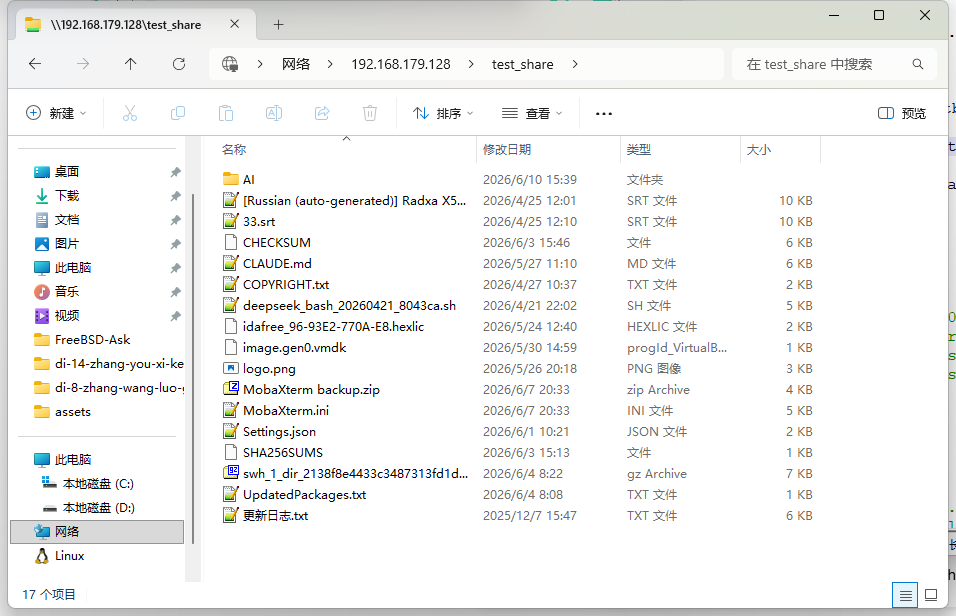Open the Linux penguin sidebar item
The height and width of the screenshot is (616, 956).
coord(60,556)
